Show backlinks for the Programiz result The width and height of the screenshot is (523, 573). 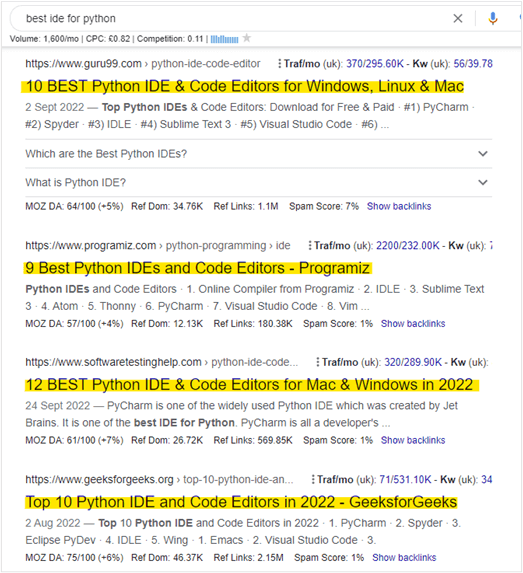(413, 324)
